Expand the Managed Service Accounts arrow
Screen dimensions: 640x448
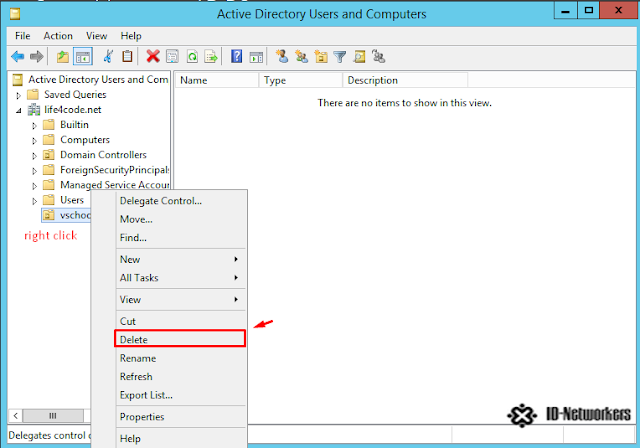(x=34, y=186)
